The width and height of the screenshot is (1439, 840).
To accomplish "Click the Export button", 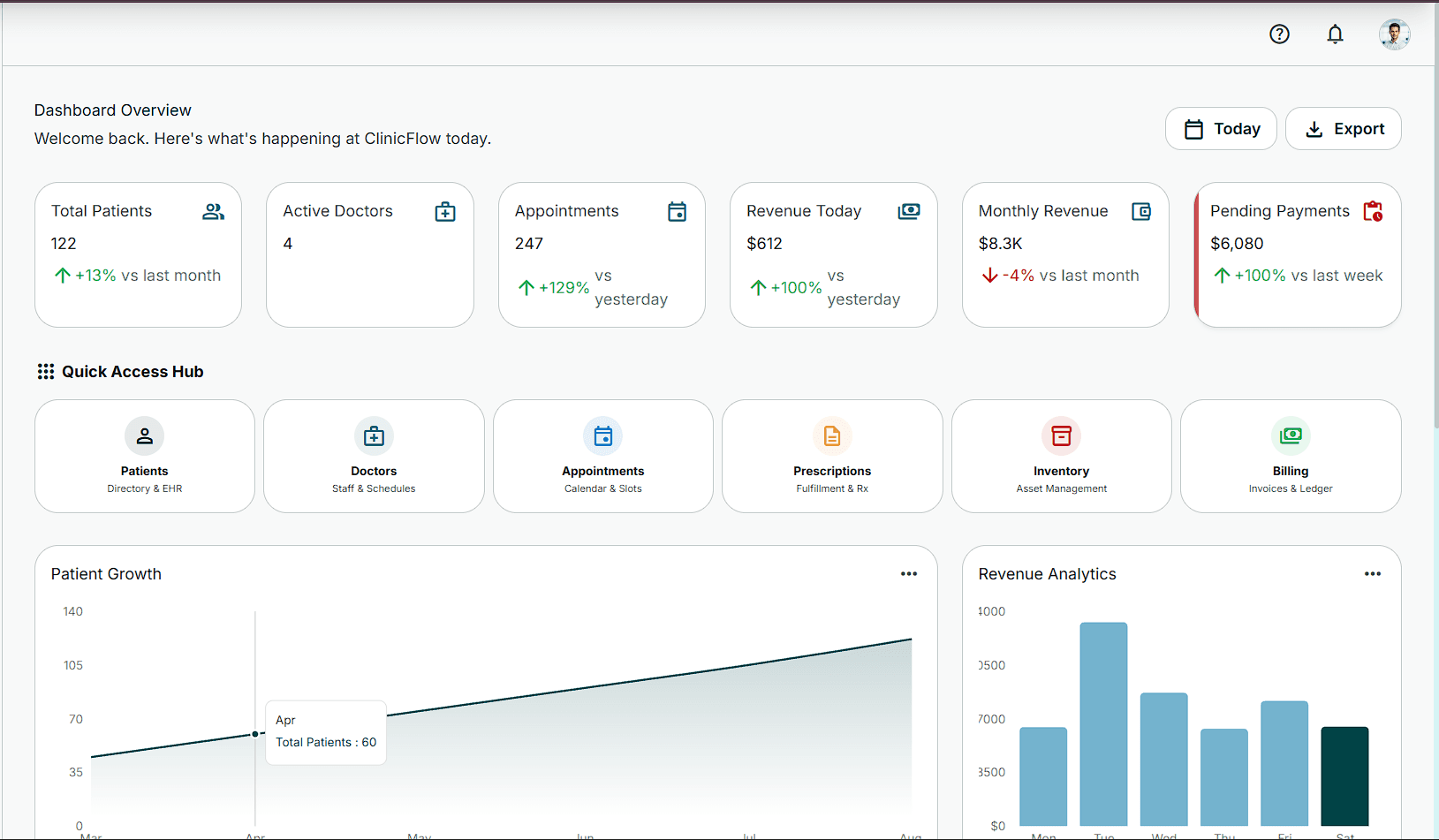I will click(1343, 129).
